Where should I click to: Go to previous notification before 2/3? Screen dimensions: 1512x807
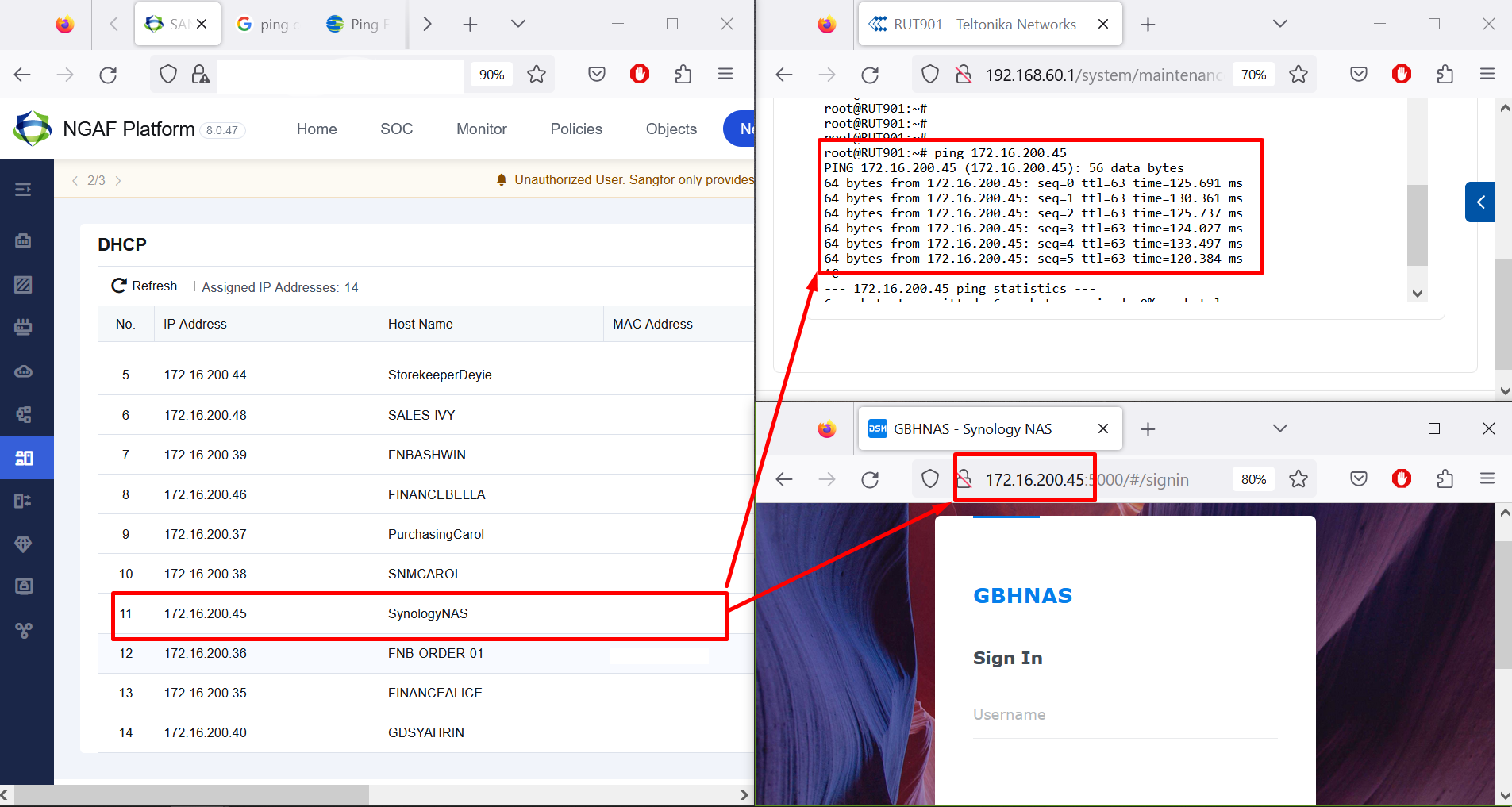point(75,181)
